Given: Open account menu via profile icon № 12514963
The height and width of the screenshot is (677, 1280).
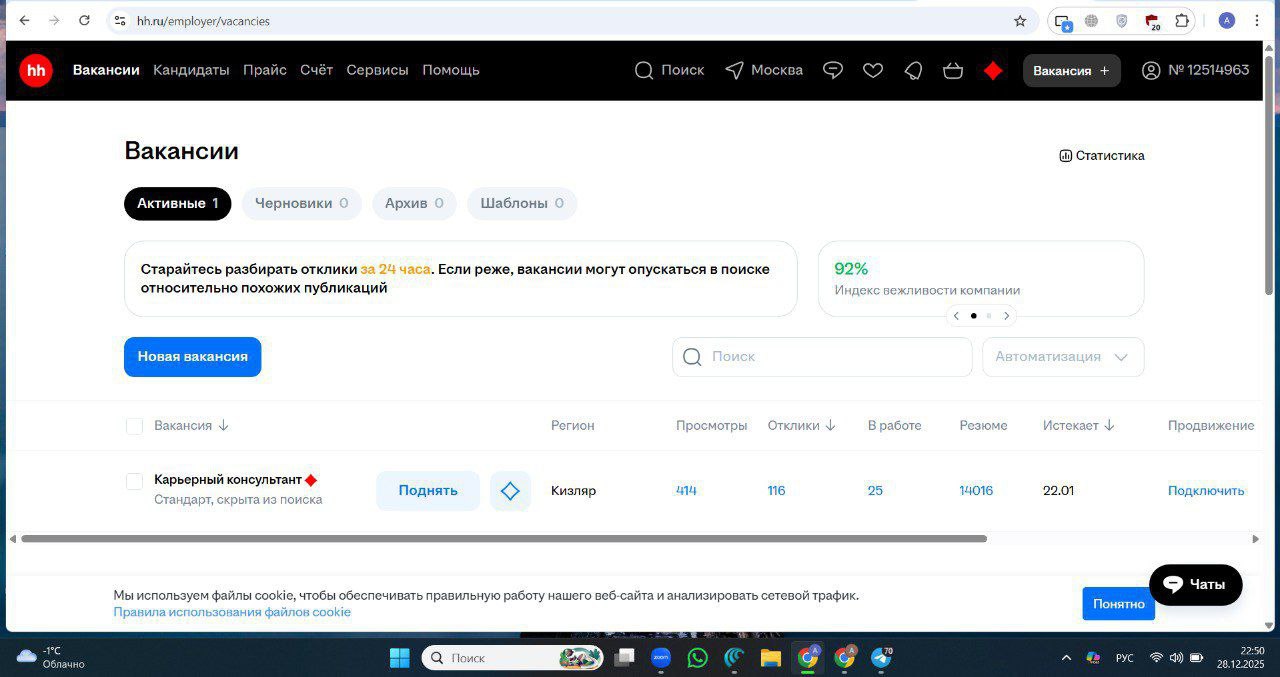Looking at the screenshot, I should (1151, 70).
